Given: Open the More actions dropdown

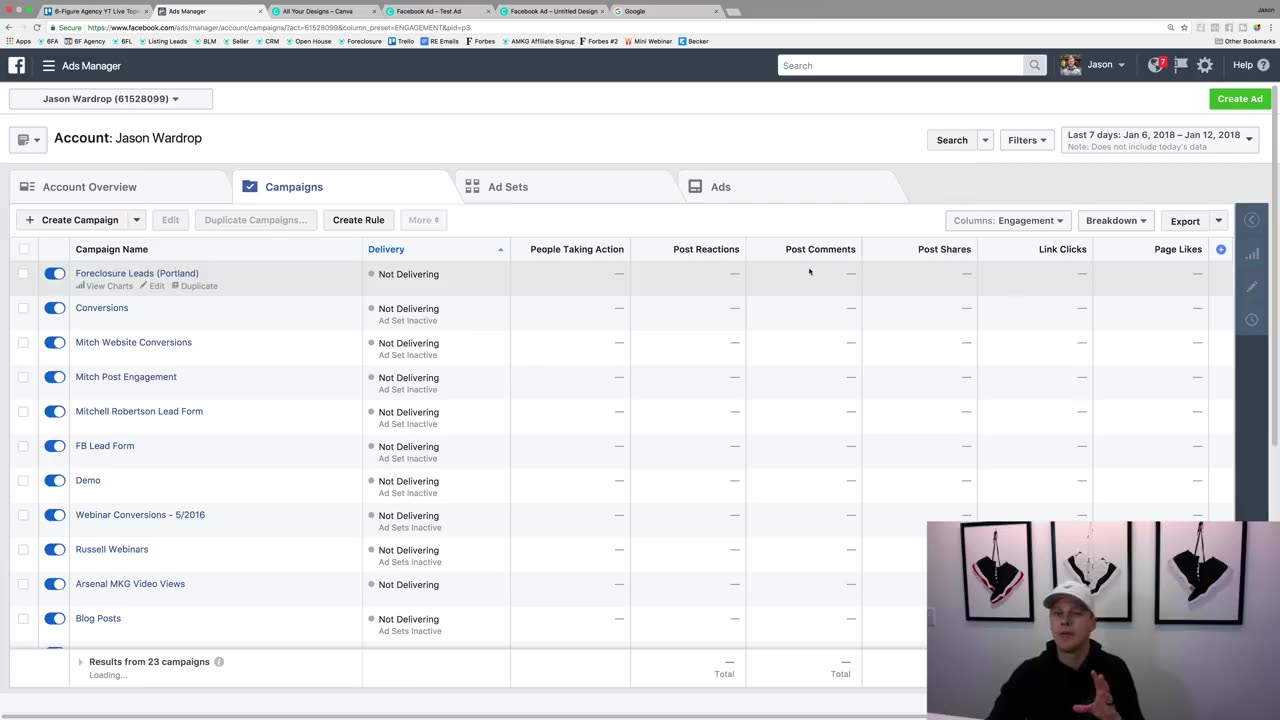Looking at the screenshot, I should (423, 220).
